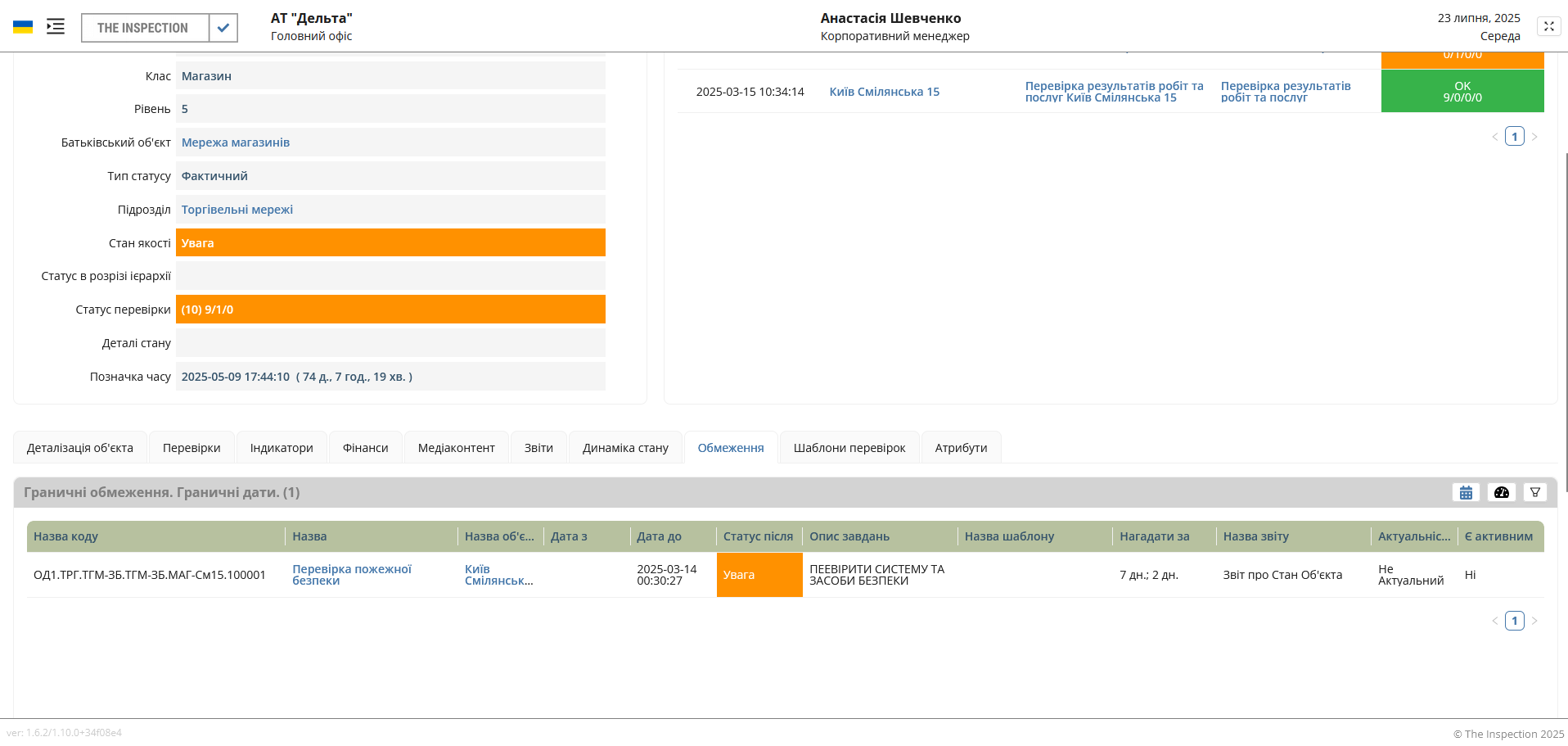1568x746 pixels.
Task: Select the Шаблони перевірок tab
Action: (x=849, y=448)
